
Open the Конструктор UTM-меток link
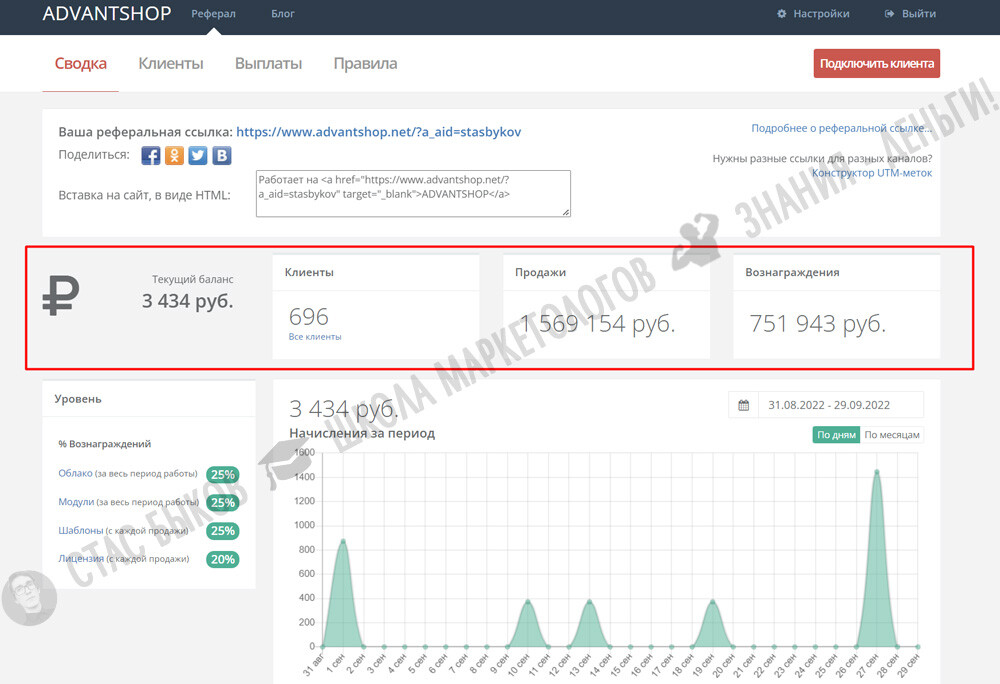point(871,173)
